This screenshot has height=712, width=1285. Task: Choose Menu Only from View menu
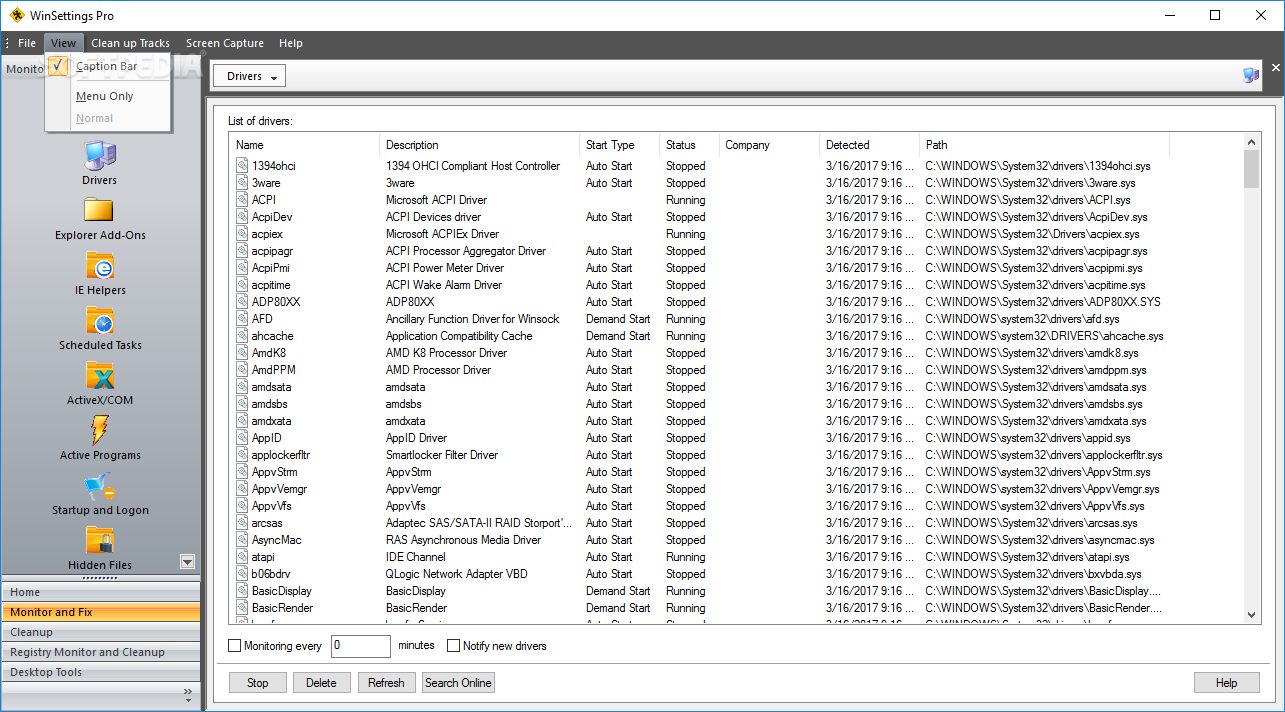pyautogui.click(x=105, y=96)
